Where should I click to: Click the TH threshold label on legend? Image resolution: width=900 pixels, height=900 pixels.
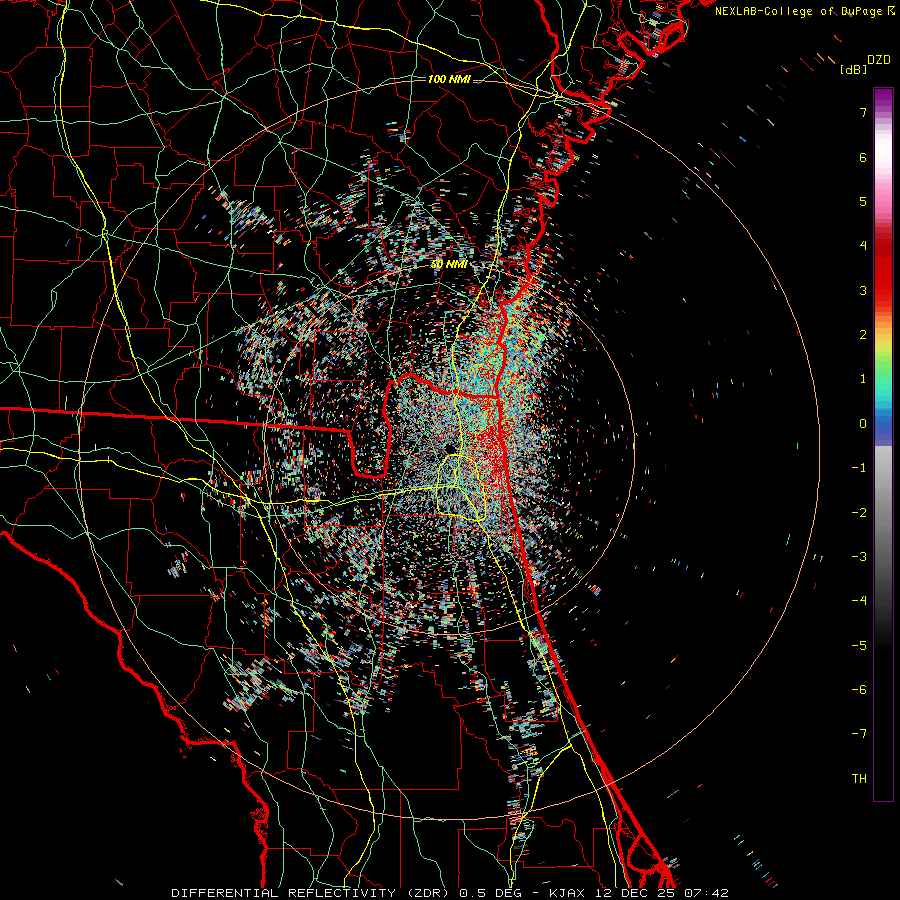click(859, 779)
